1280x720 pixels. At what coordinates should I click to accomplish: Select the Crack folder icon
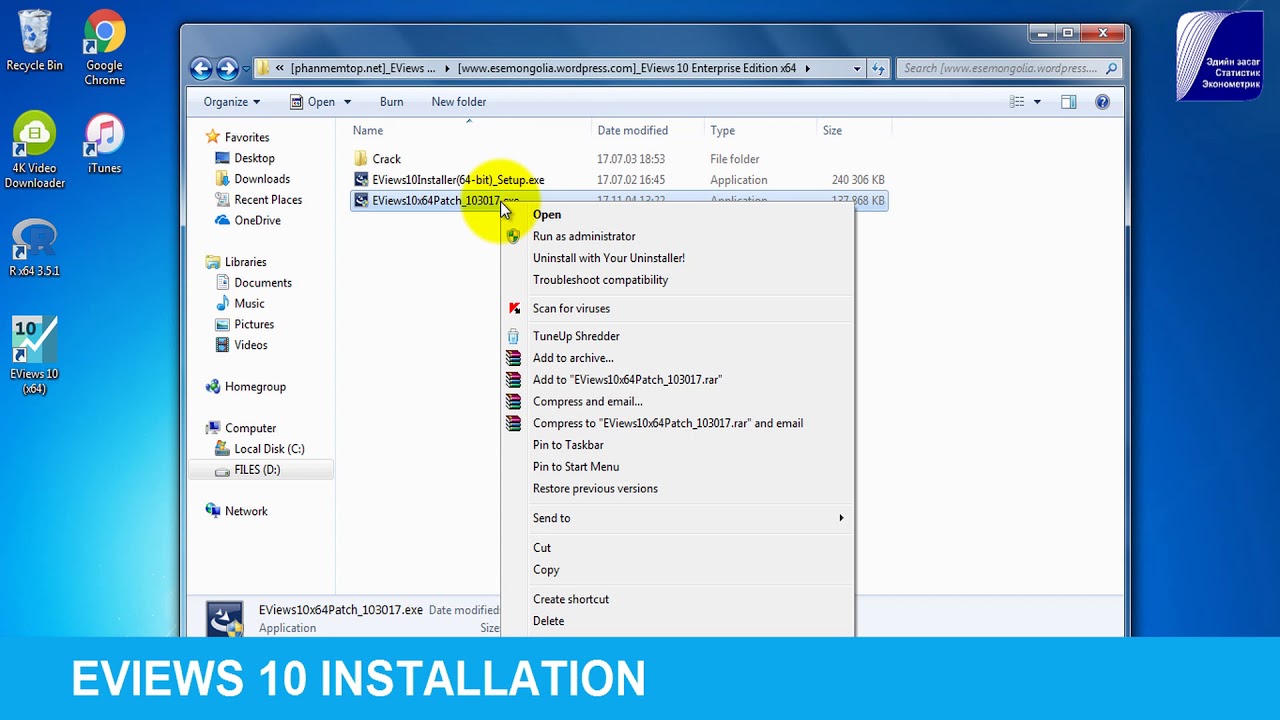click(361, 159)
